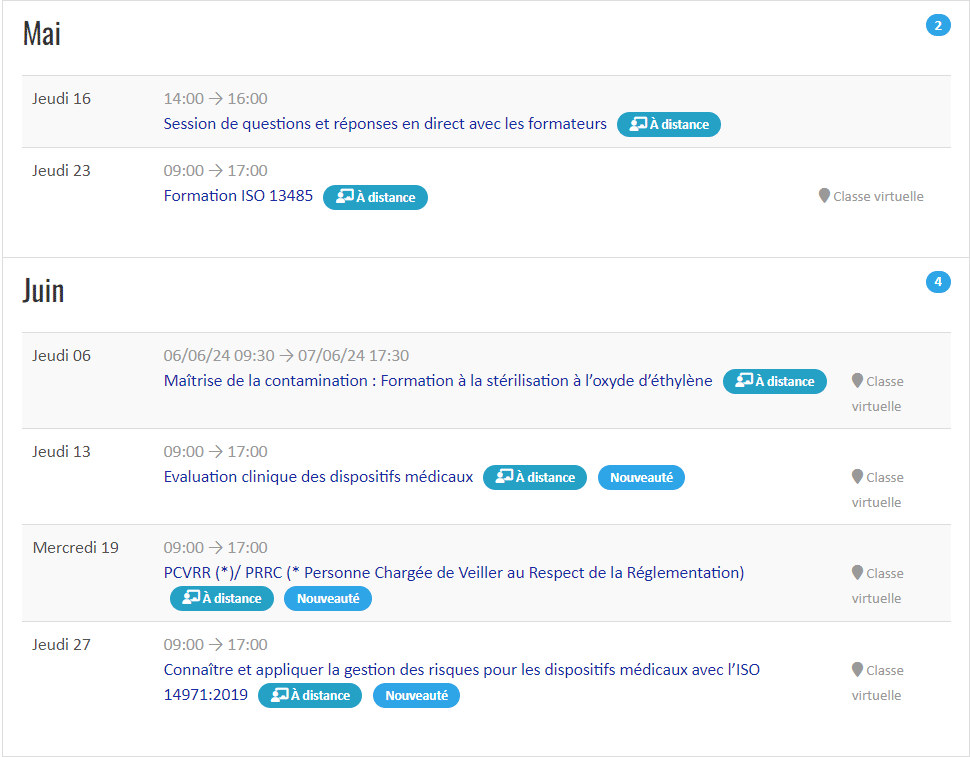The height and width of the screenshot is (757, 970).
Task: Open the ISO 14971:2019 risk management link
Action: 461,670
